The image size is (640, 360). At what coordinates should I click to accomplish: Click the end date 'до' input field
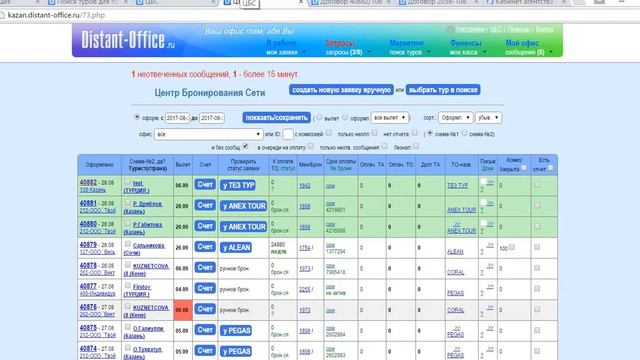pos(212,118)
